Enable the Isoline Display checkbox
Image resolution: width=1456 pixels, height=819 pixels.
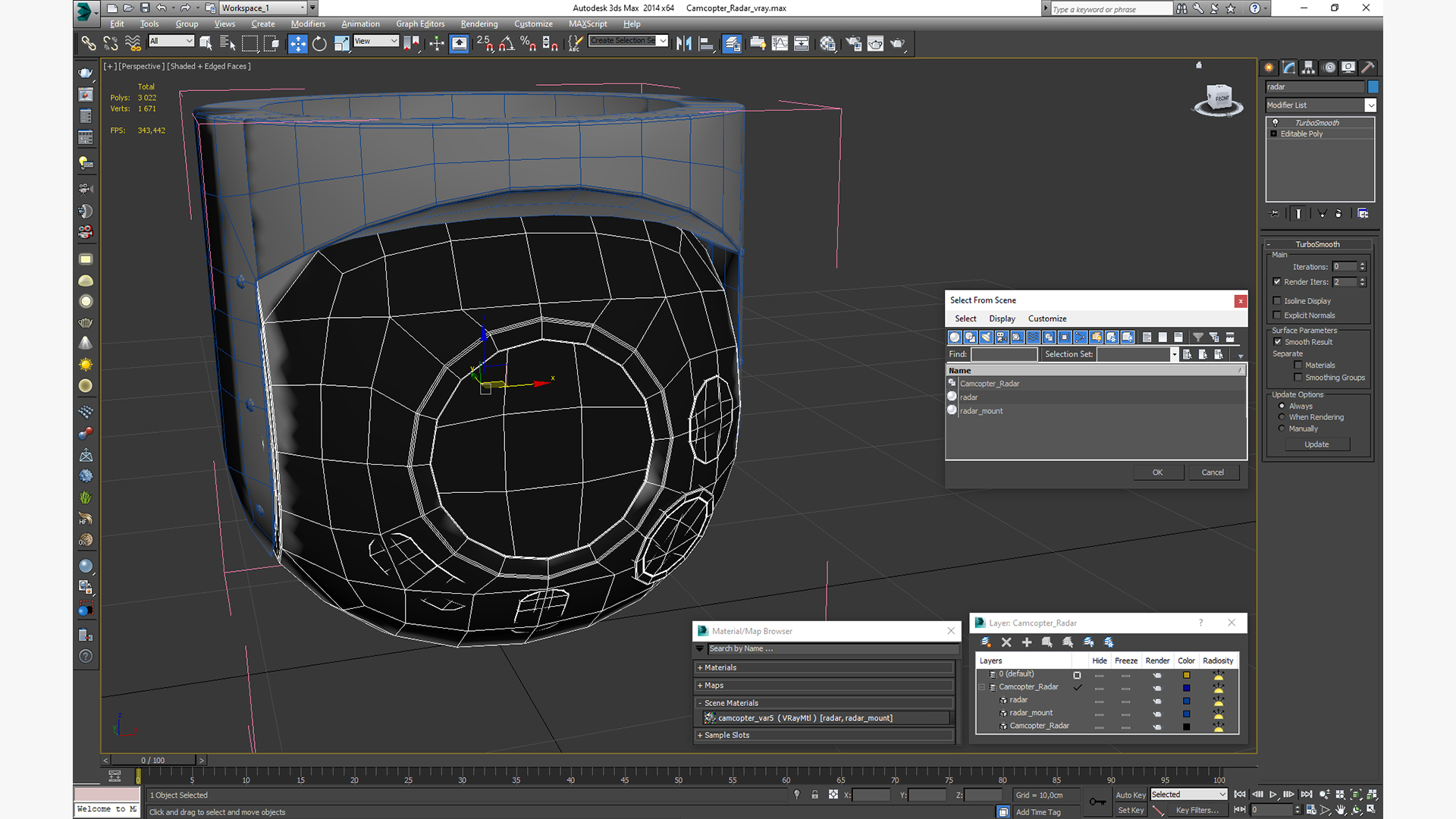(1277, 301)
